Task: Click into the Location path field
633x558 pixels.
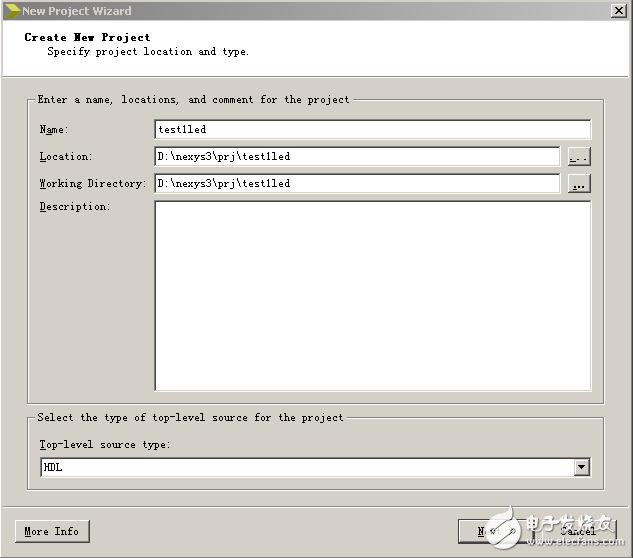Action: (x=357, y=156)
